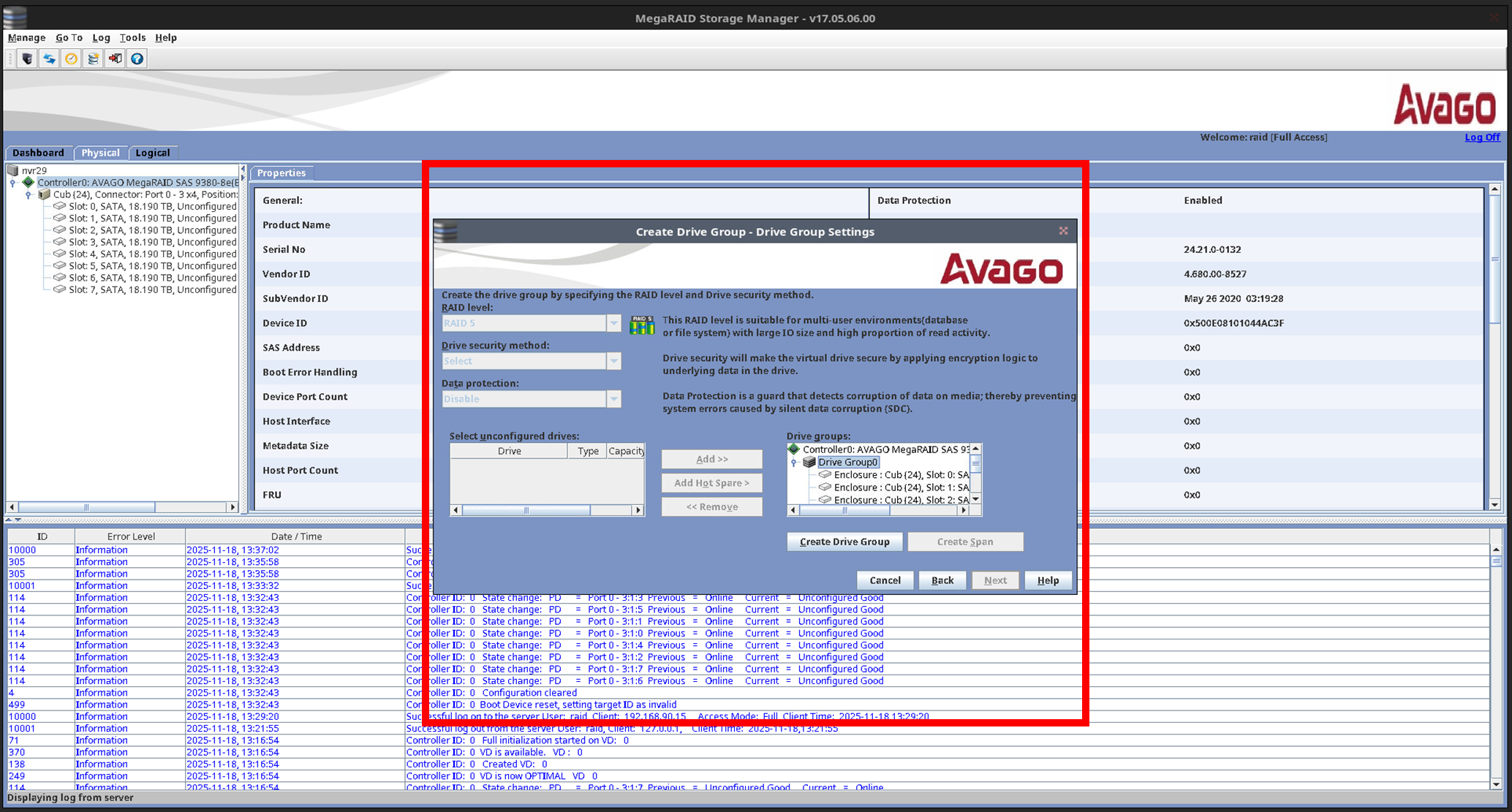Collapse the Drive Group0 tree node
1512x812 pixels.
pyautogui.click(x=794, y=463)
